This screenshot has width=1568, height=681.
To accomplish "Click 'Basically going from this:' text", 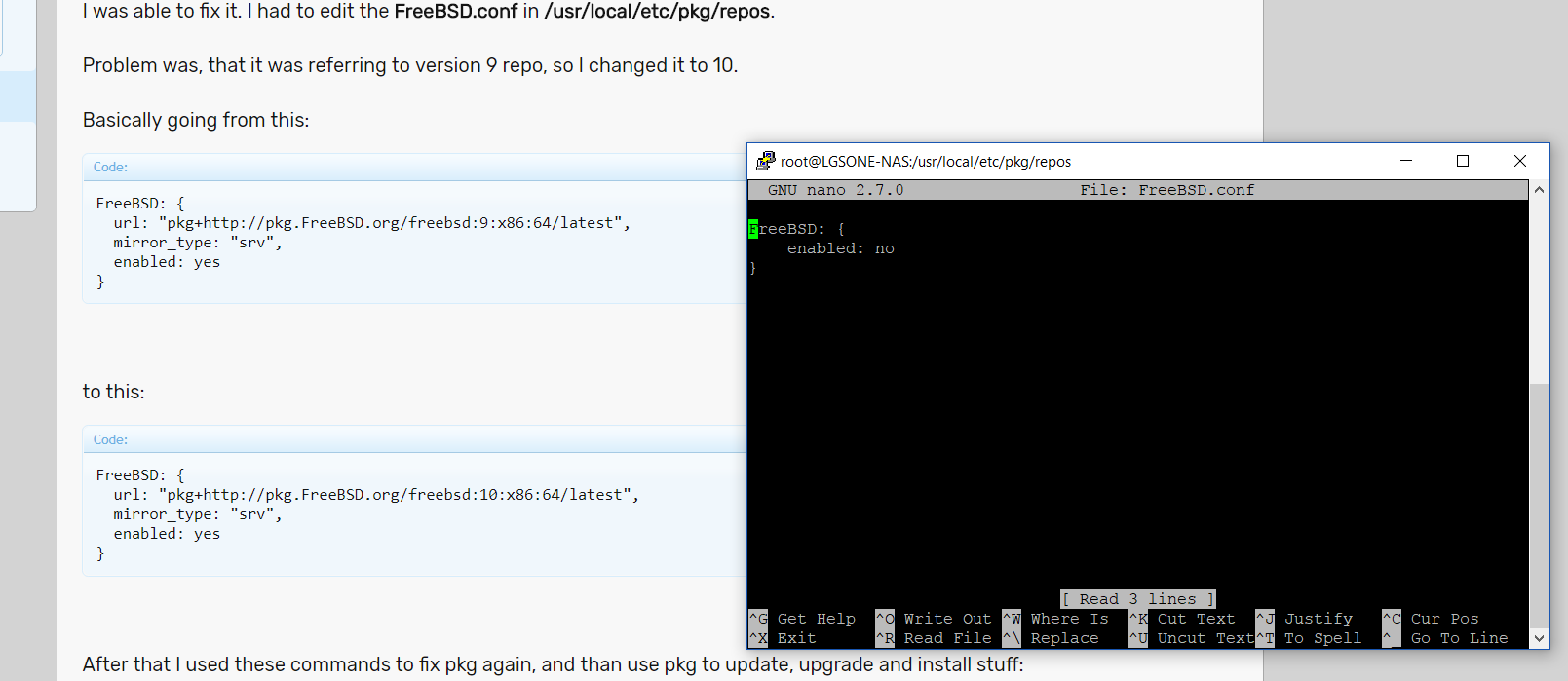I will tap(196, 120).
